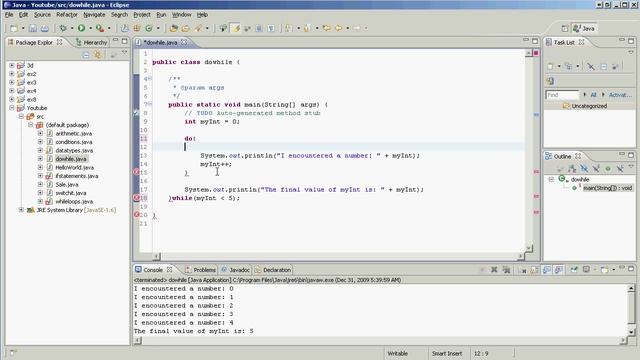Collapse the dowhile class in the Outline
This screenshot has width=640, height=360.
[551, 179]
